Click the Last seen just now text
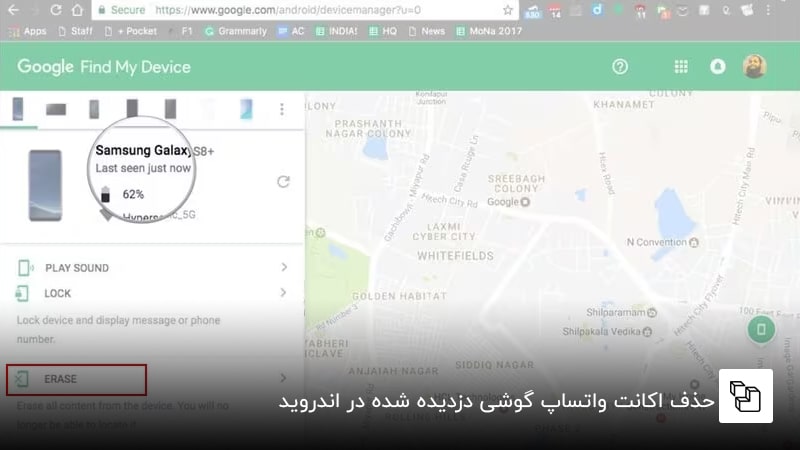Image resolution: width=800 pixels, height=450 pixels. [x=143, y=168]
